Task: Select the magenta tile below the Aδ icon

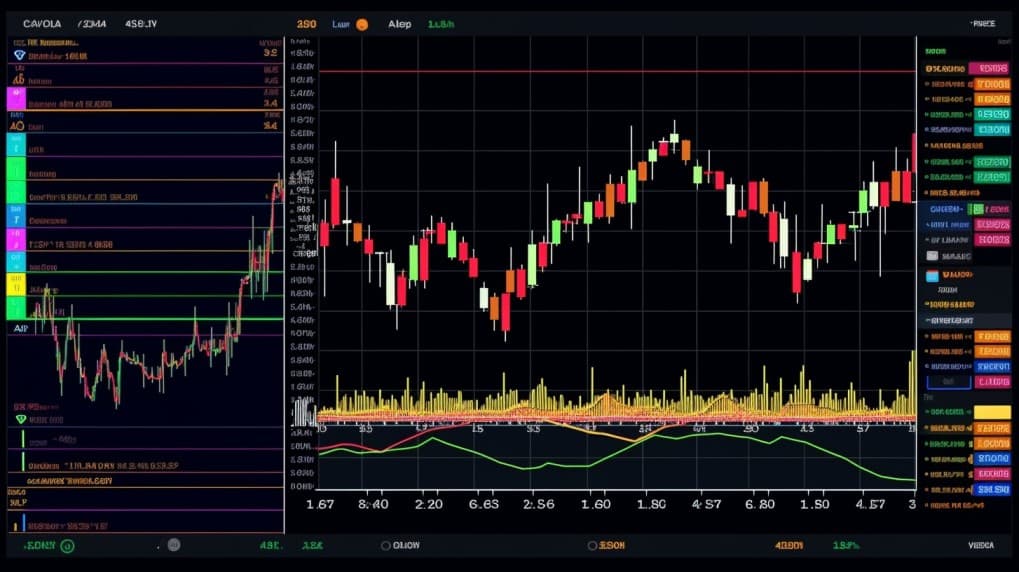Action: pos(16,99)
